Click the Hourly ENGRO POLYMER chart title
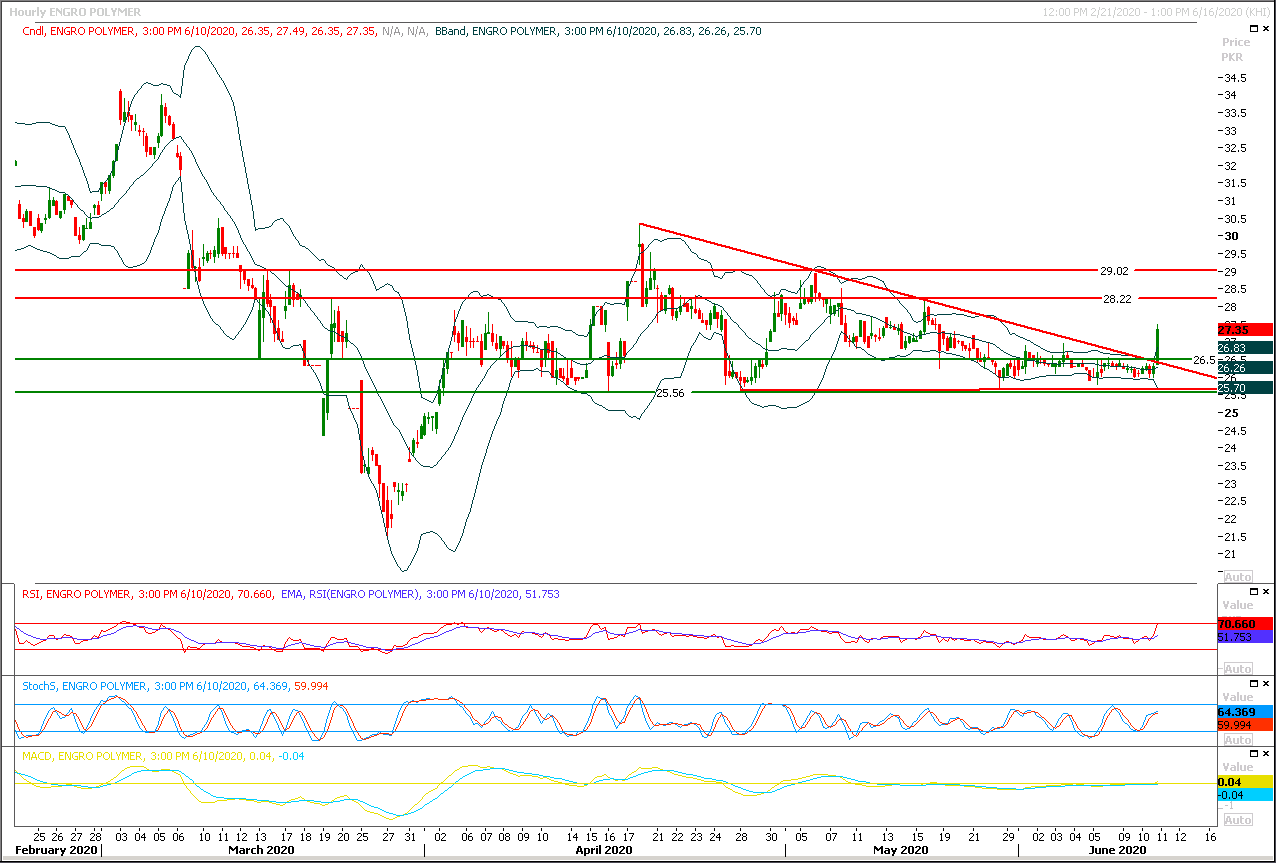This screenshot has height=863, width=1276. [x=74, y=12]
